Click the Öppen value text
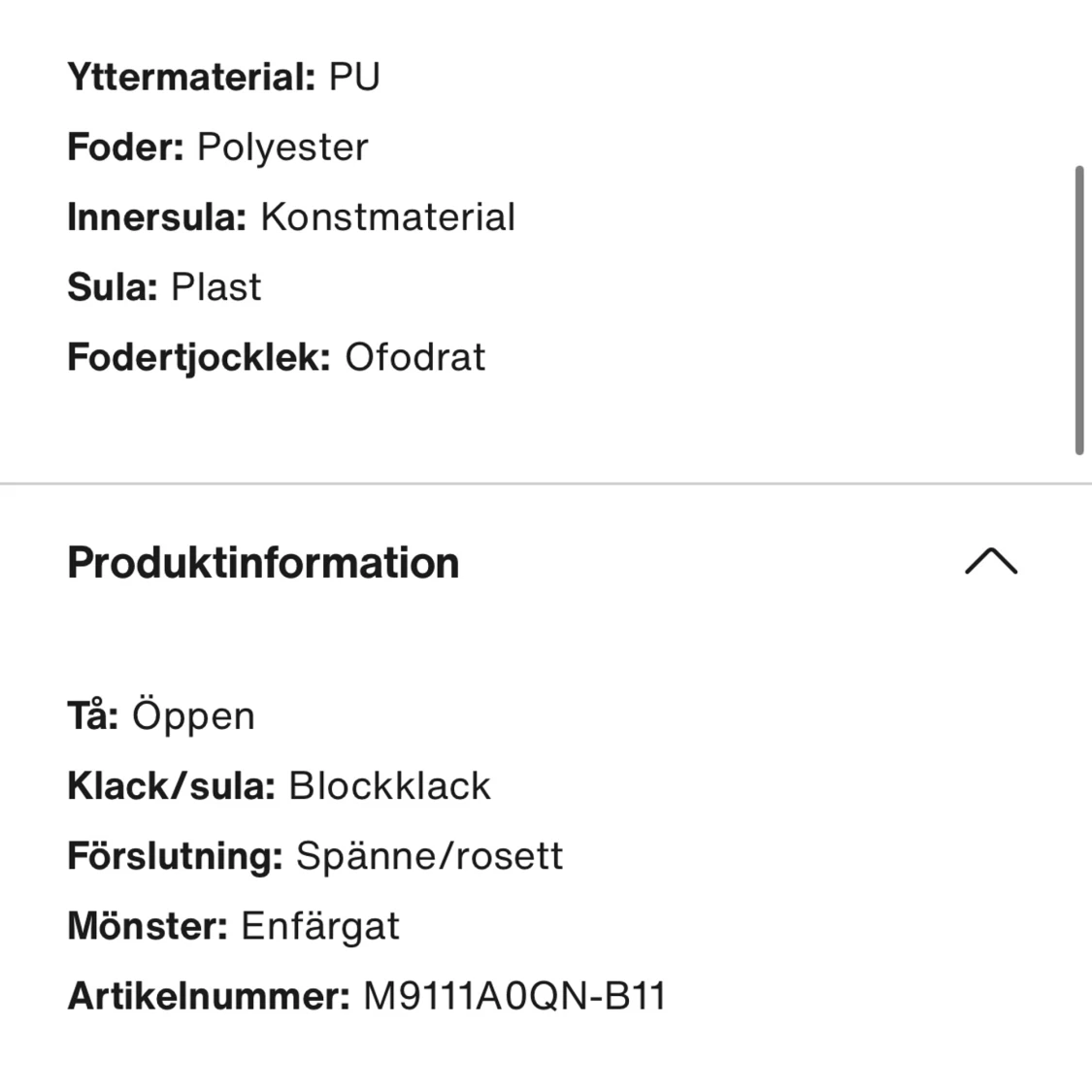This screenshot has height=1092, width=1092. click(193, 715)
